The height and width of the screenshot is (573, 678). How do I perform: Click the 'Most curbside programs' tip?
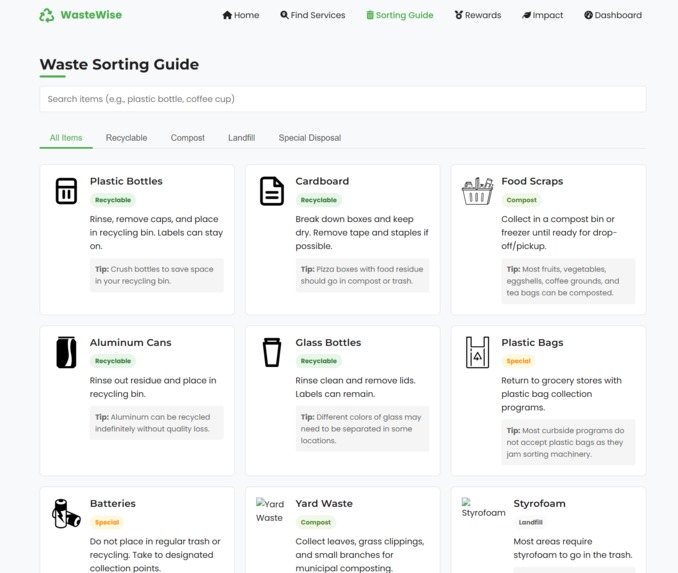(x=568, y=442)
